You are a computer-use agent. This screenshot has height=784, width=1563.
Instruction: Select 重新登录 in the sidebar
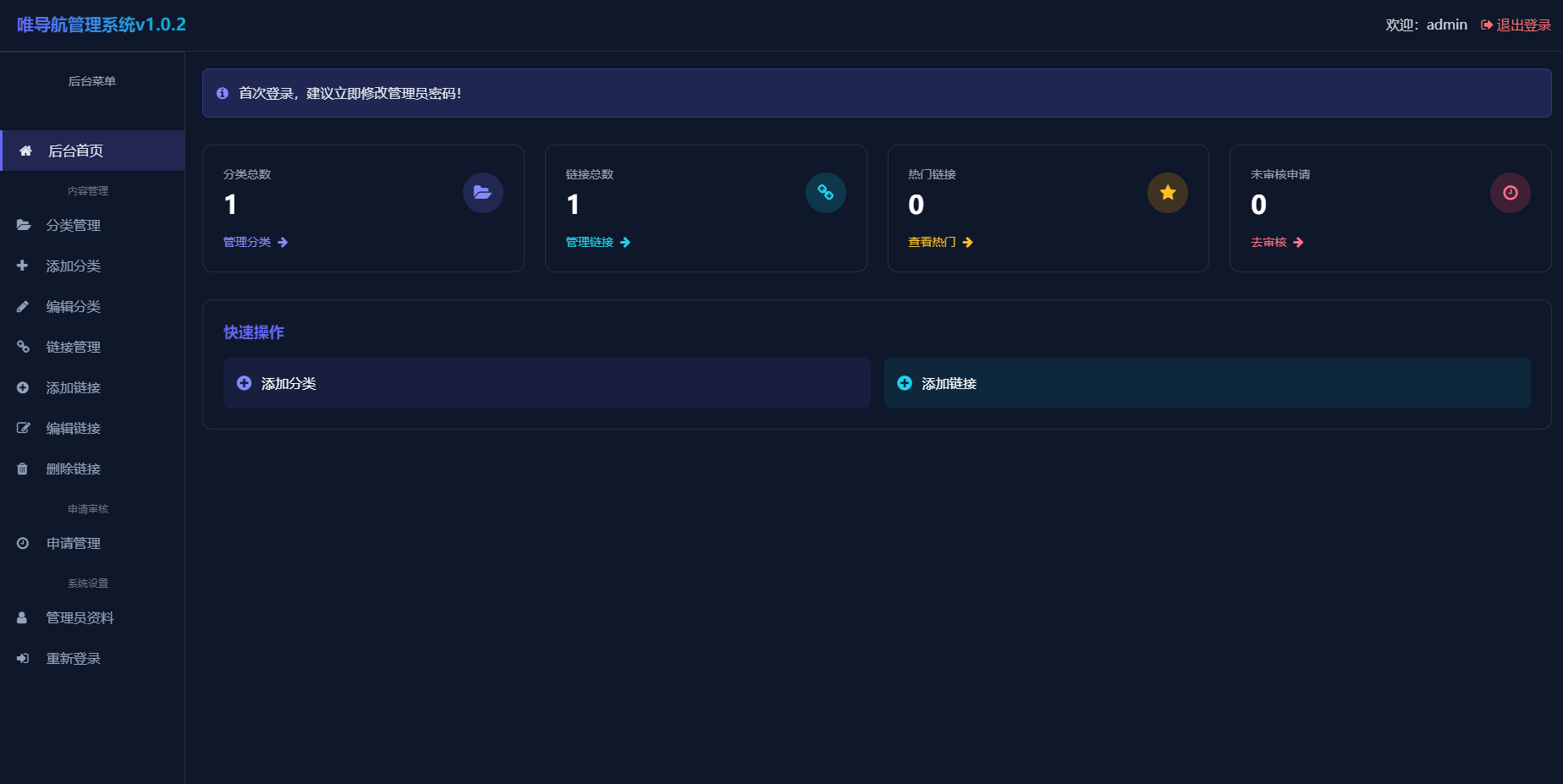coord(73,658)
